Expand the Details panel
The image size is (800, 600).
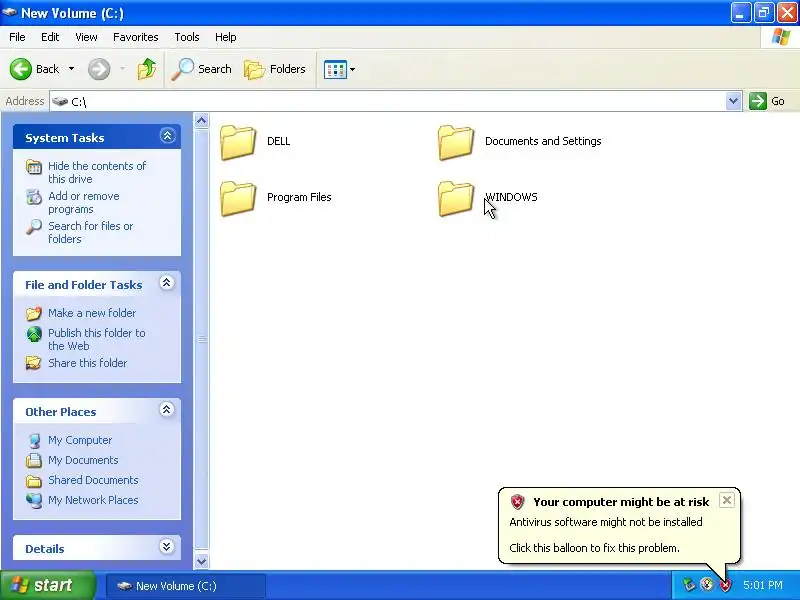166,547
